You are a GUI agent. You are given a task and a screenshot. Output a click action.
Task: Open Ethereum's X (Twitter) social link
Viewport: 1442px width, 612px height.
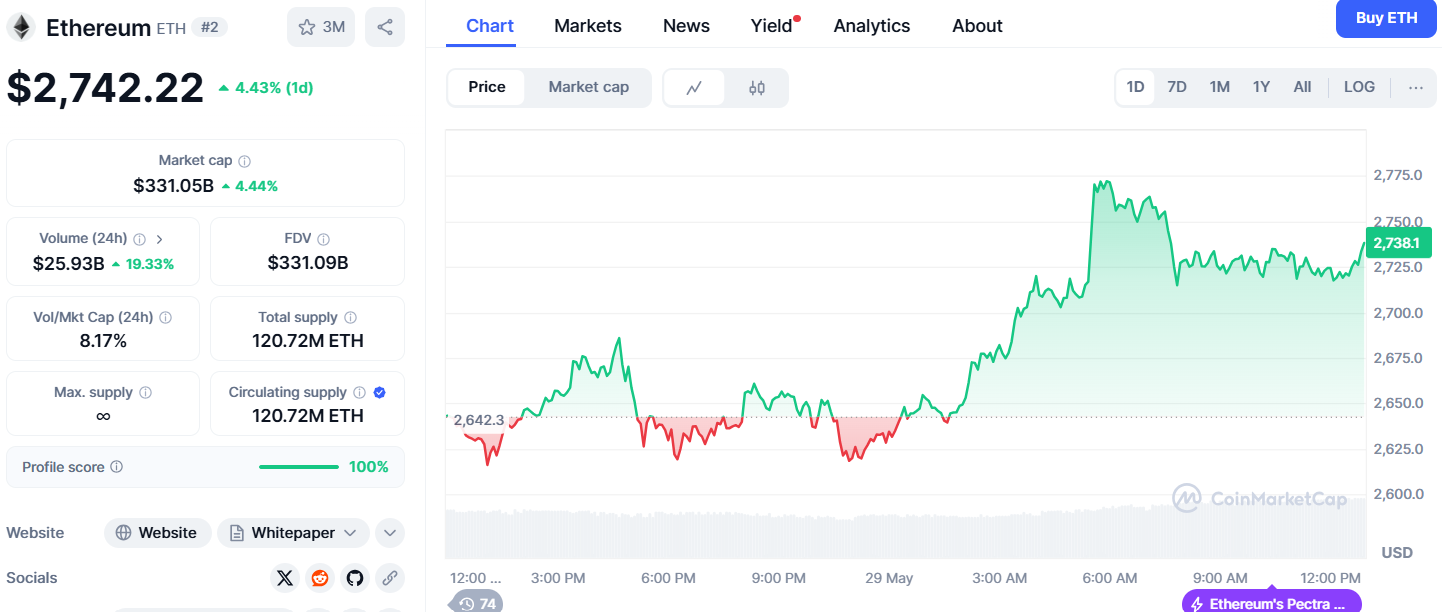(285, 578)
